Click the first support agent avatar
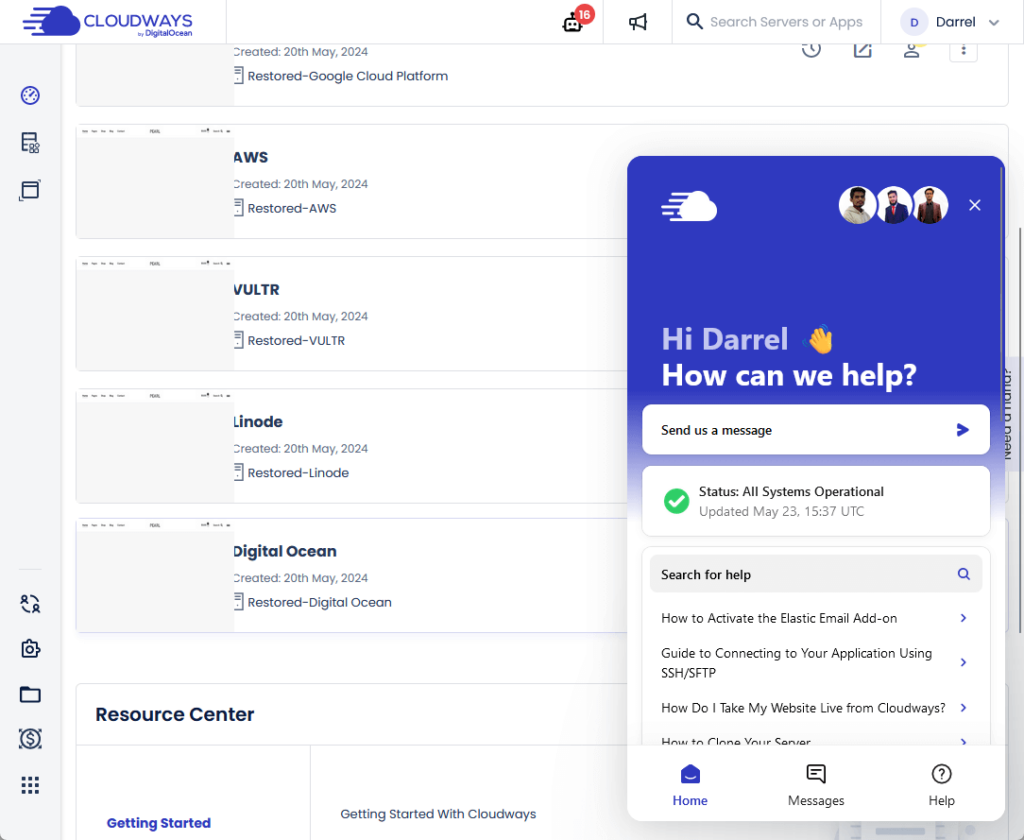 click(x=857, y=205)
